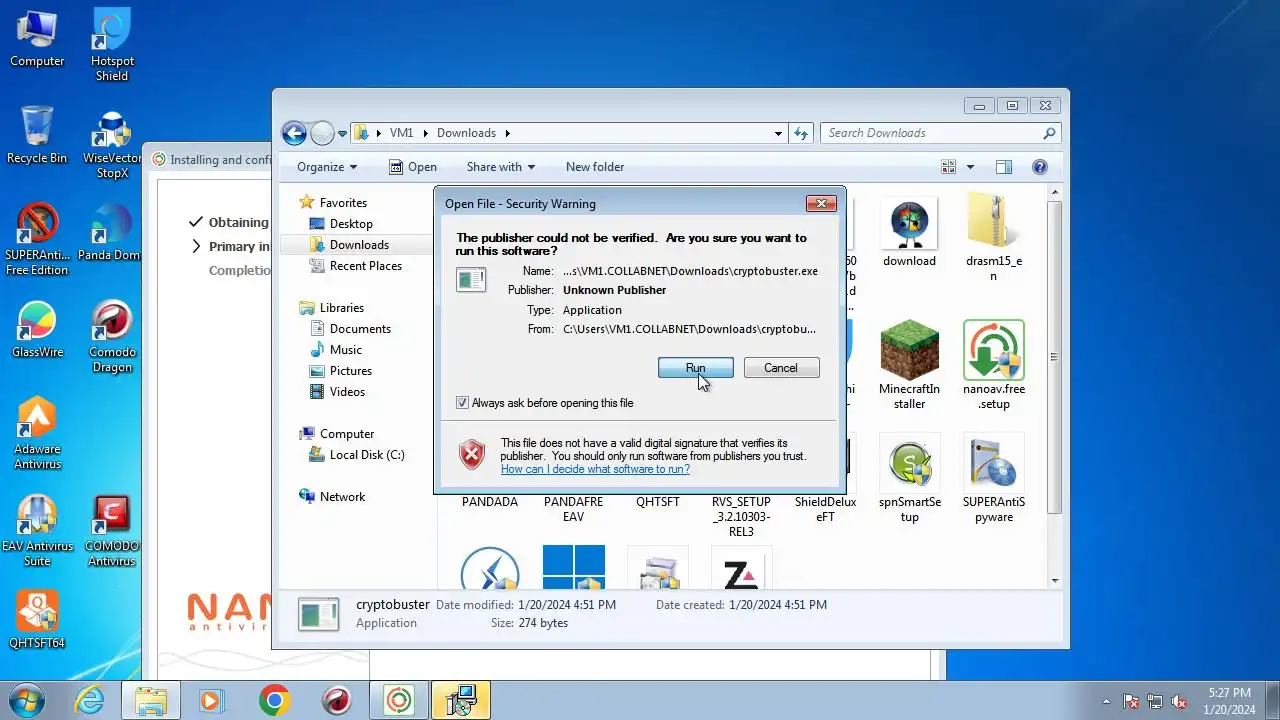Click the Search Downloads field
1280x720 pixels.
(x=940, y=133)
